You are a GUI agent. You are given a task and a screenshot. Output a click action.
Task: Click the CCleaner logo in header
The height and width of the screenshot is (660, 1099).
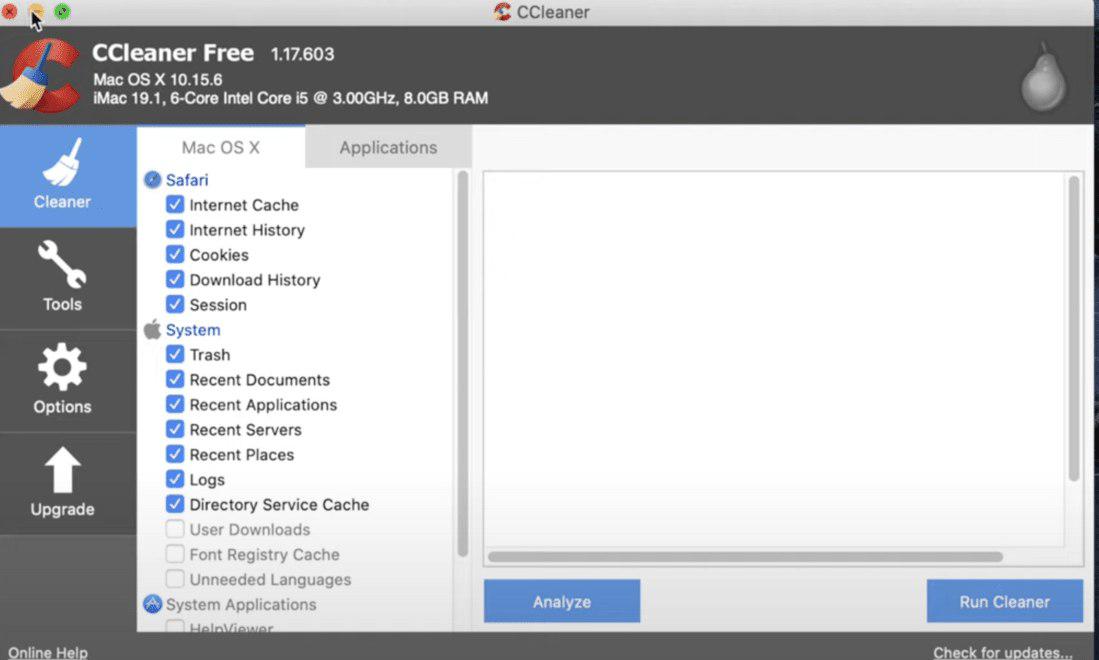pos(41,76)
